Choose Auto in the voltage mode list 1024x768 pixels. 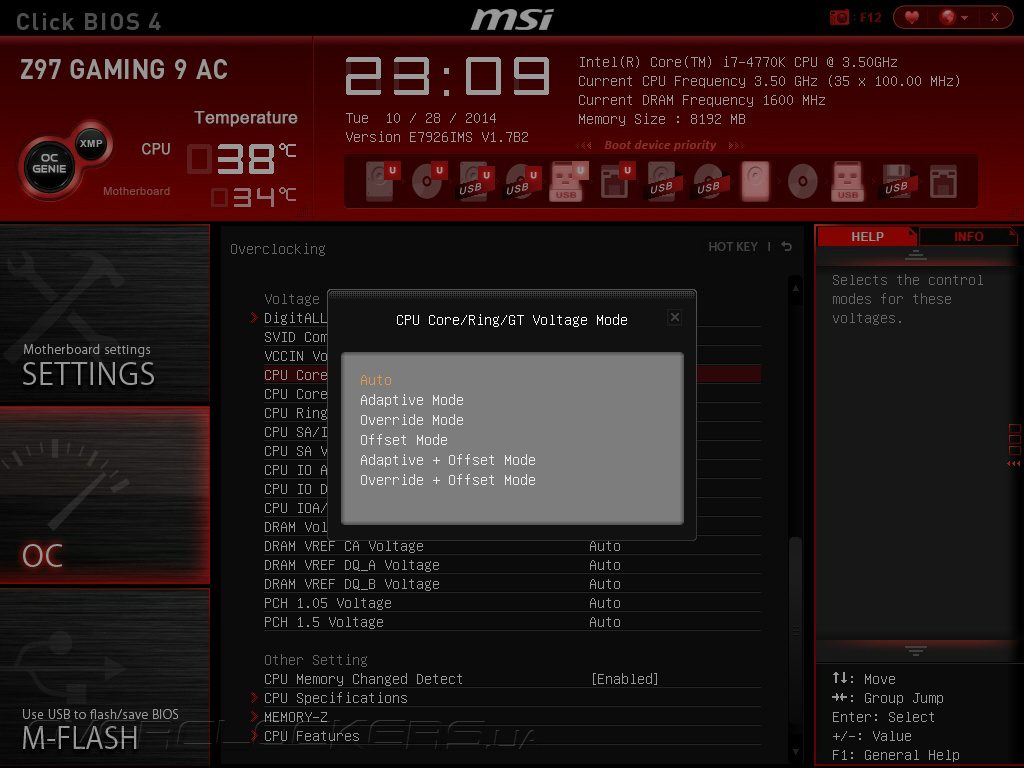tap(376, 380)
